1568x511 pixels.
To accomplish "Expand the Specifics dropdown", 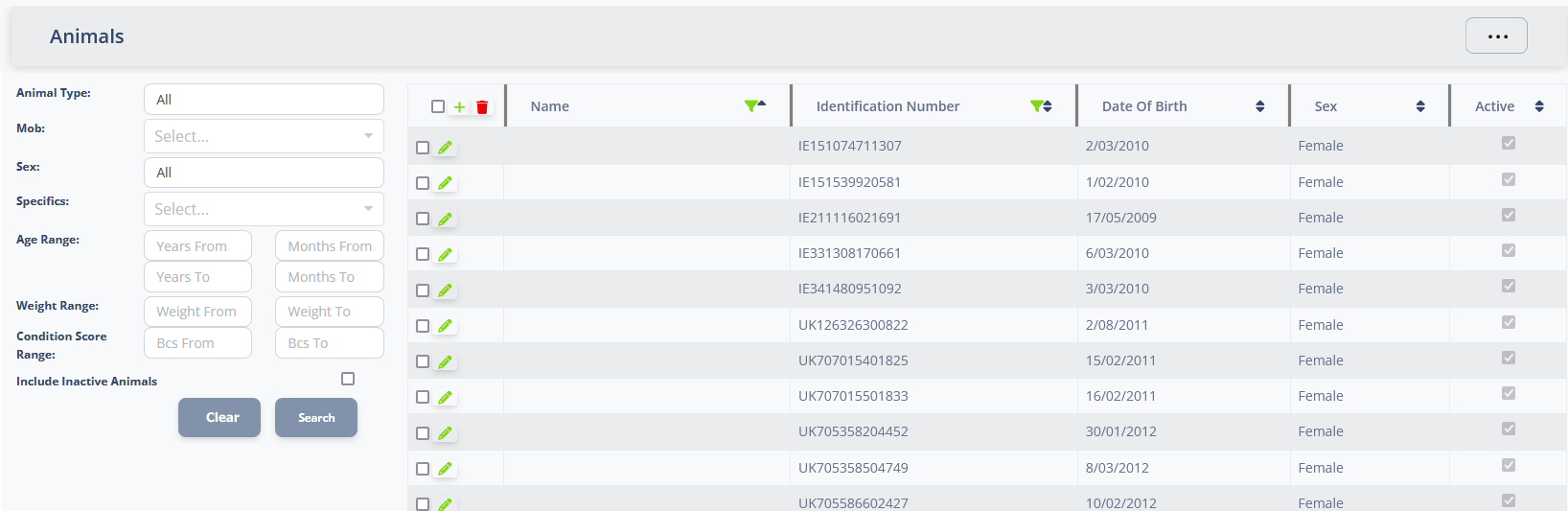I will tap(264, 209).
